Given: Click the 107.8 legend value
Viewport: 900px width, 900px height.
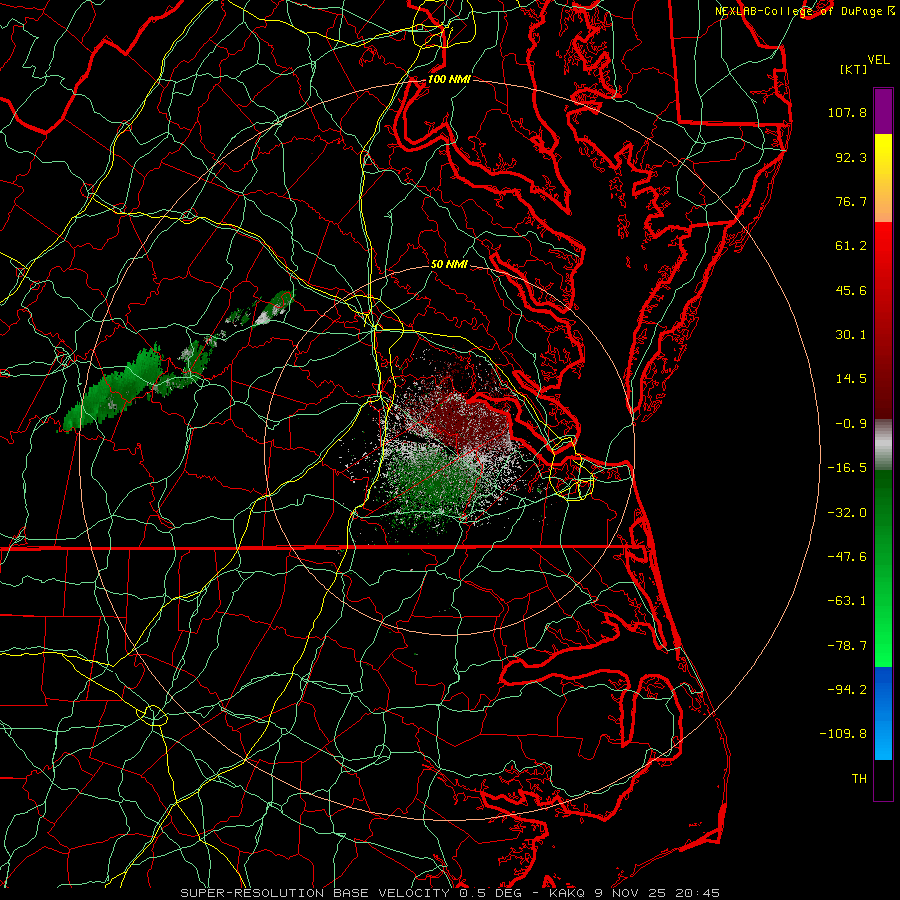Looking at the screenshot, I should tap(847, 112).
